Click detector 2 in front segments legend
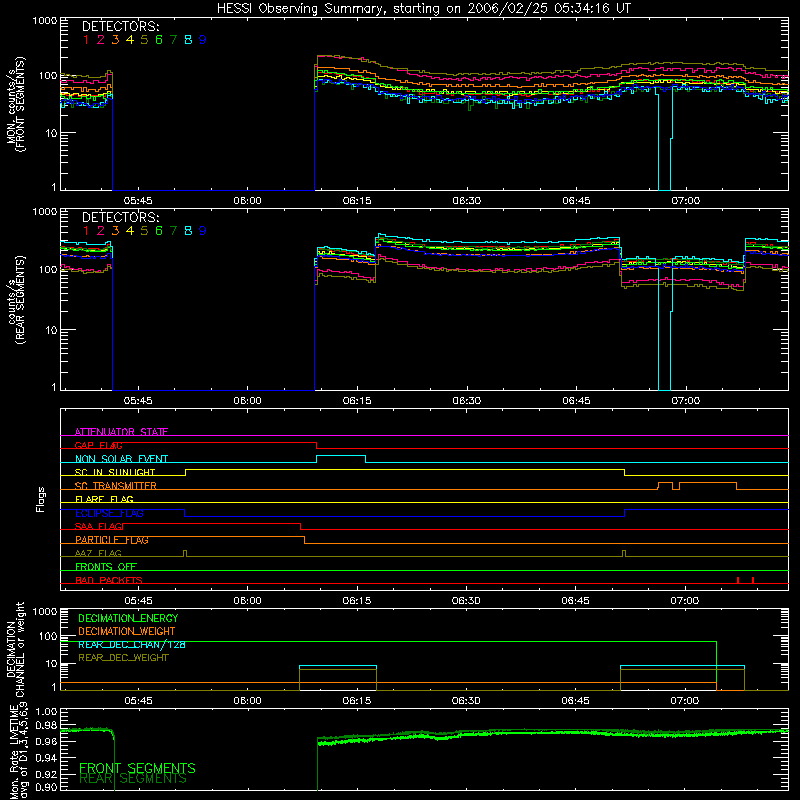This screenshot has height=800, width=800. (x=101, y=40)
